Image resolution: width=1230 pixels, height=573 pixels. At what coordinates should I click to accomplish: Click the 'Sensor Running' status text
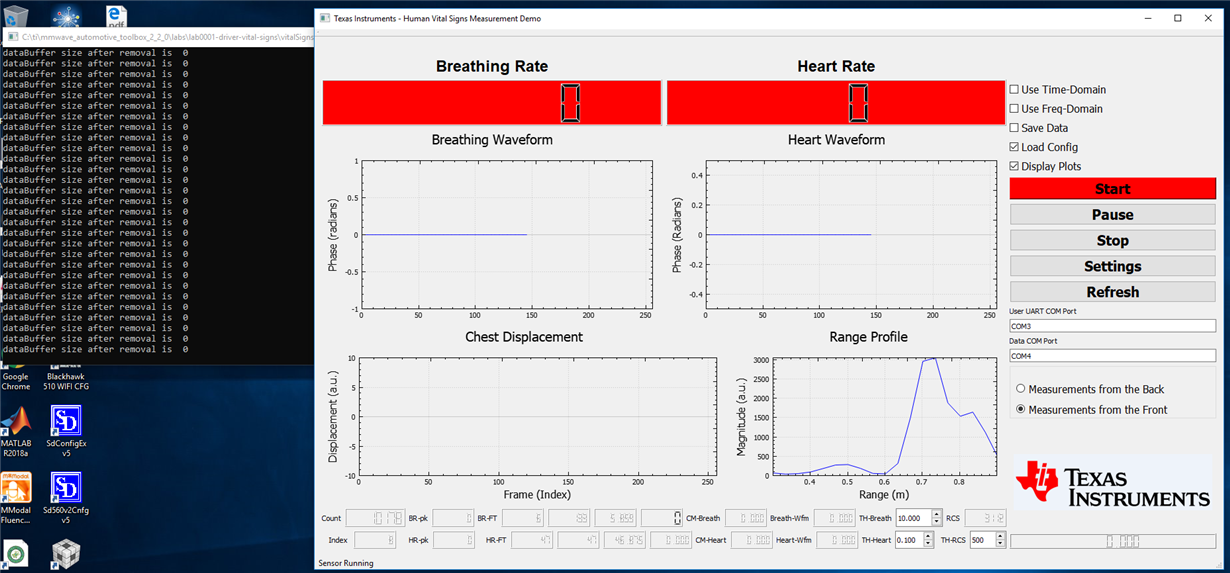tap(345, 563)
